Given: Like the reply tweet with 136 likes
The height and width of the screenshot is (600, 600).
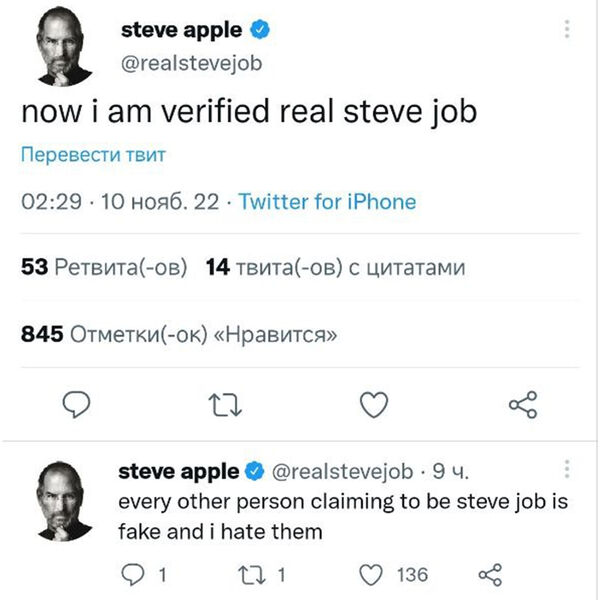Looking at the screenshot, I should pyautogui.click(x=373, y=574).
